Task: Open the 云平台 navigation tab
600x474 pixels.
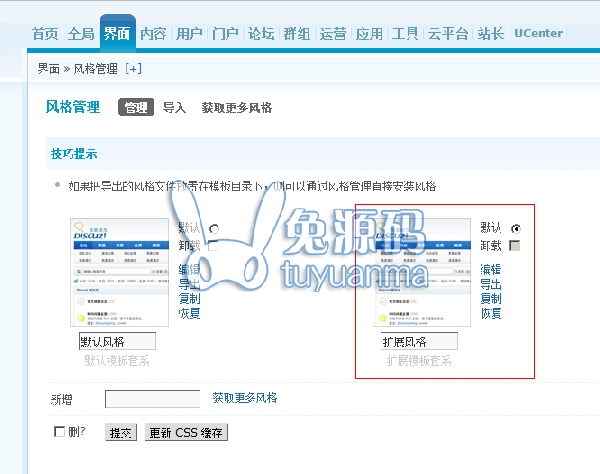Action: click(448, 34)
